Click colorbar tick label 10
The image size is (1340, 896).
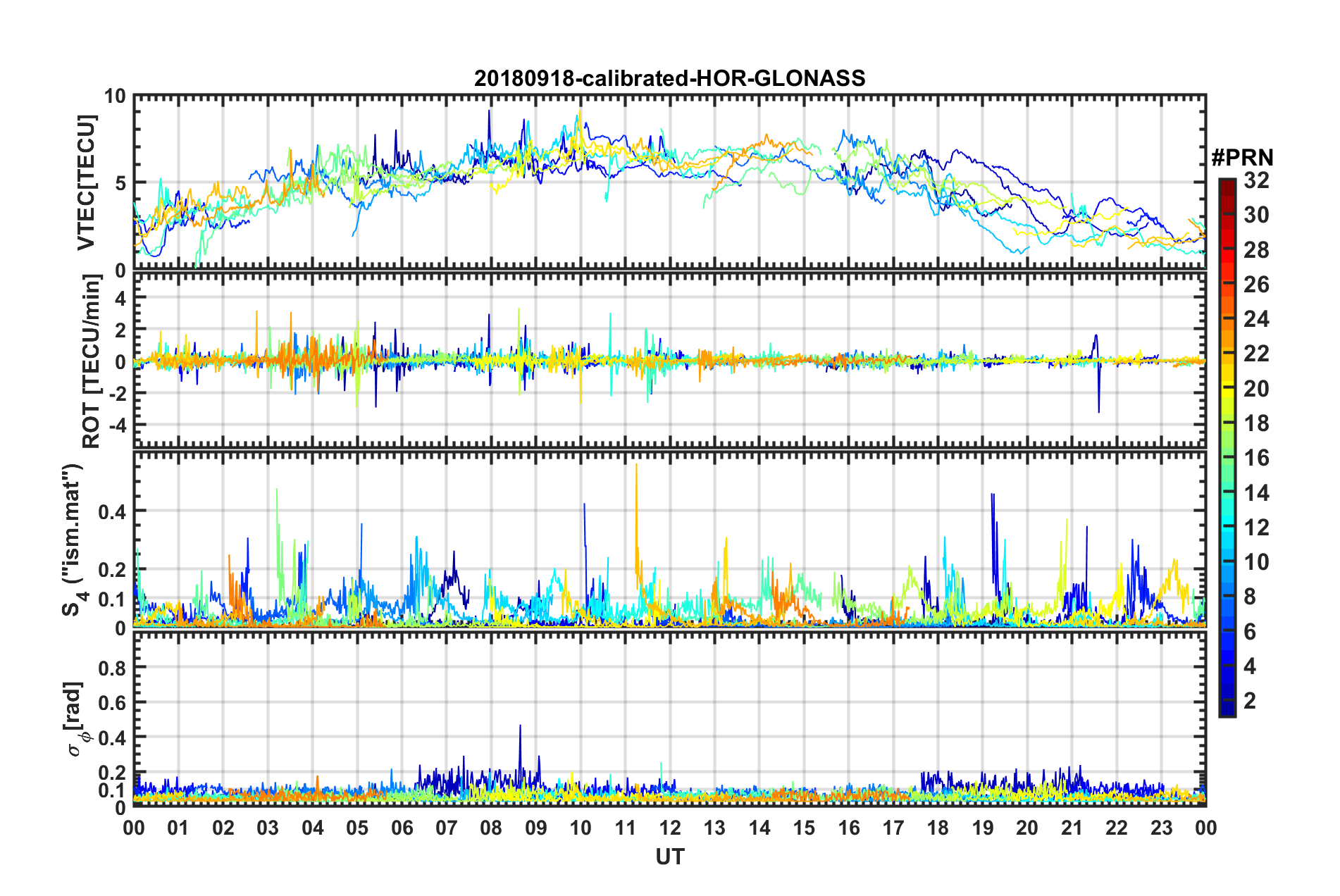[1256, 562]
